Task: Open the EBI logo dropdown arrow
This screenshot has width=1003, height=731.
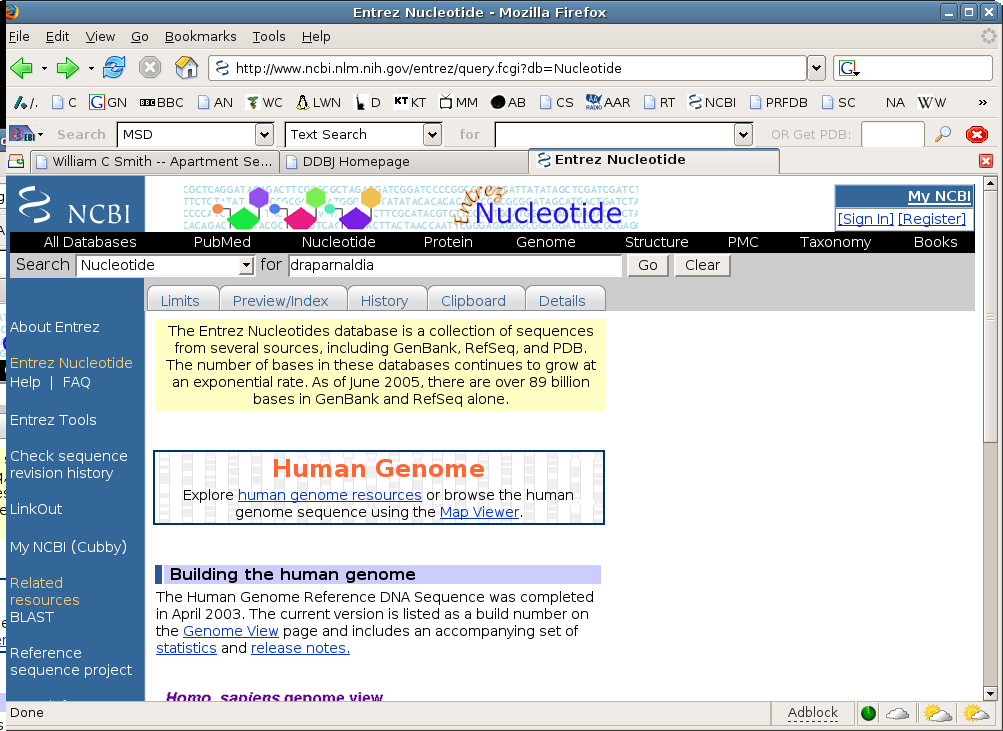Action: click(x=40, y=134)
